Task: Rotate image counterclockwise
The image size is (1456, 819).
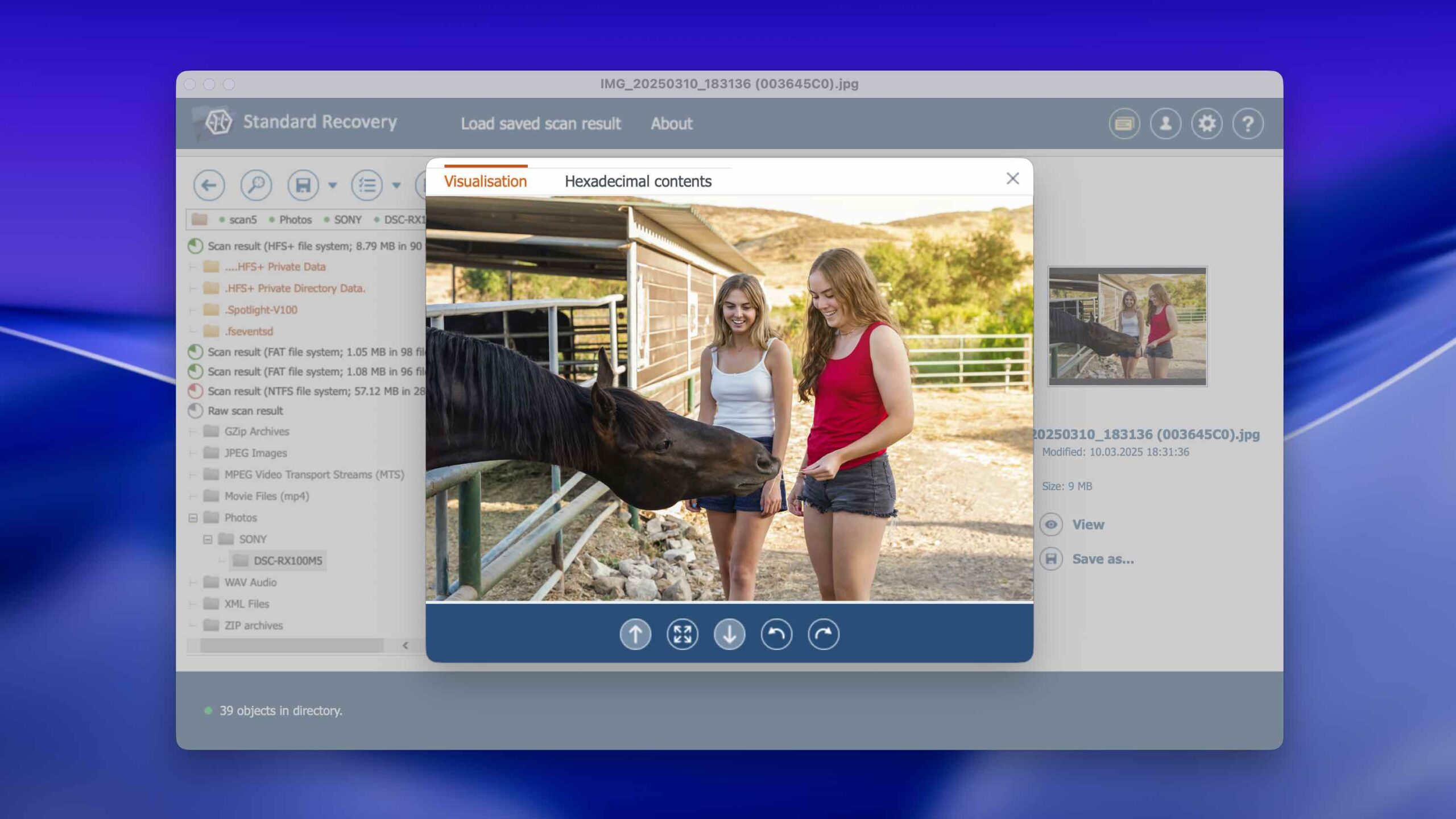Action: (x=776, y=634)
